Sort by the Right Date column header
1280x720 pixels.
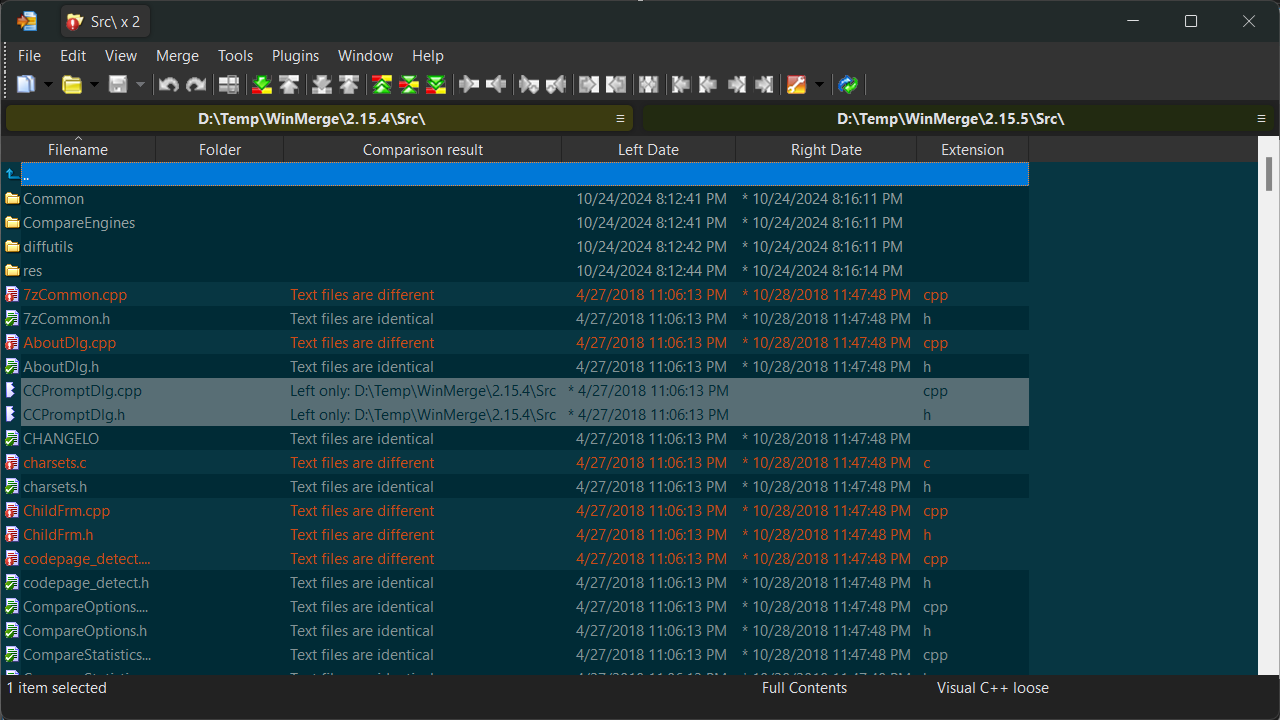coord(826,150)
